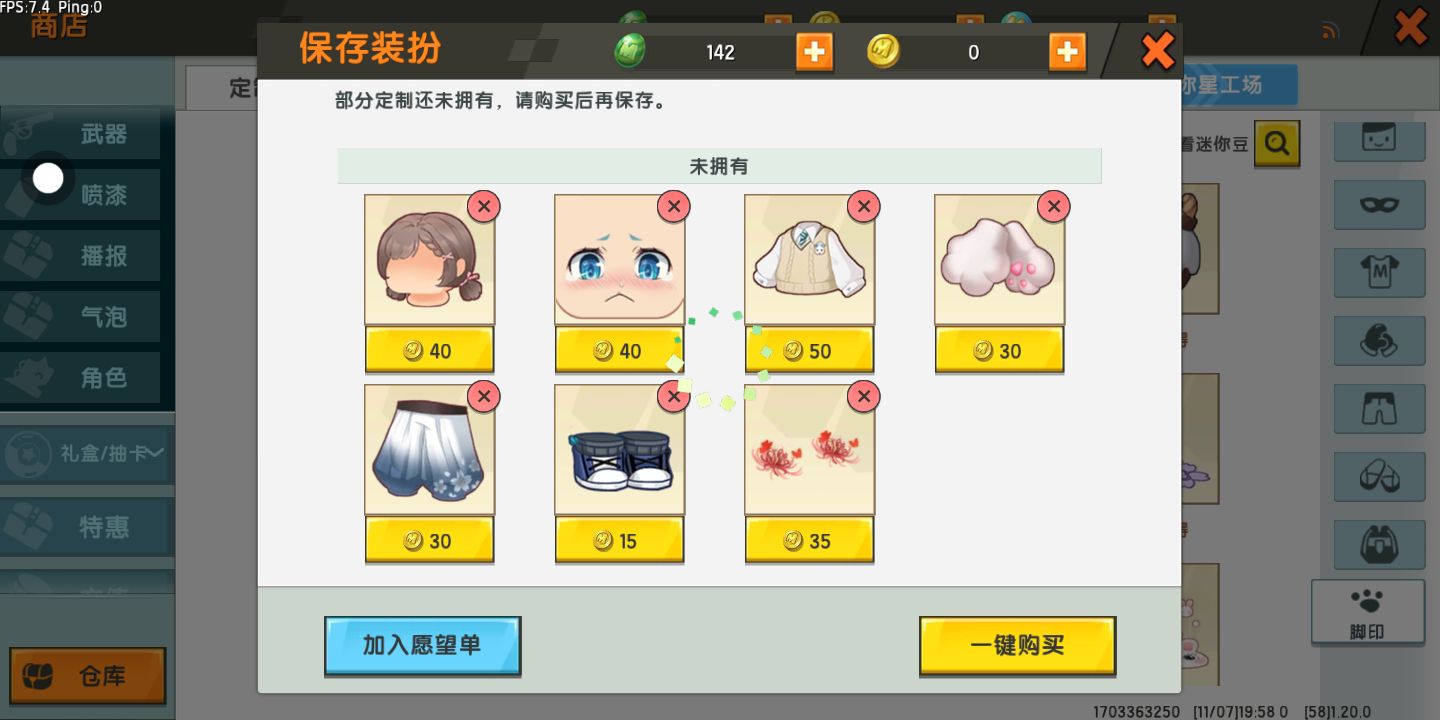Add more gold mini coins
Screen dimensions: 1440x720
1067,52
